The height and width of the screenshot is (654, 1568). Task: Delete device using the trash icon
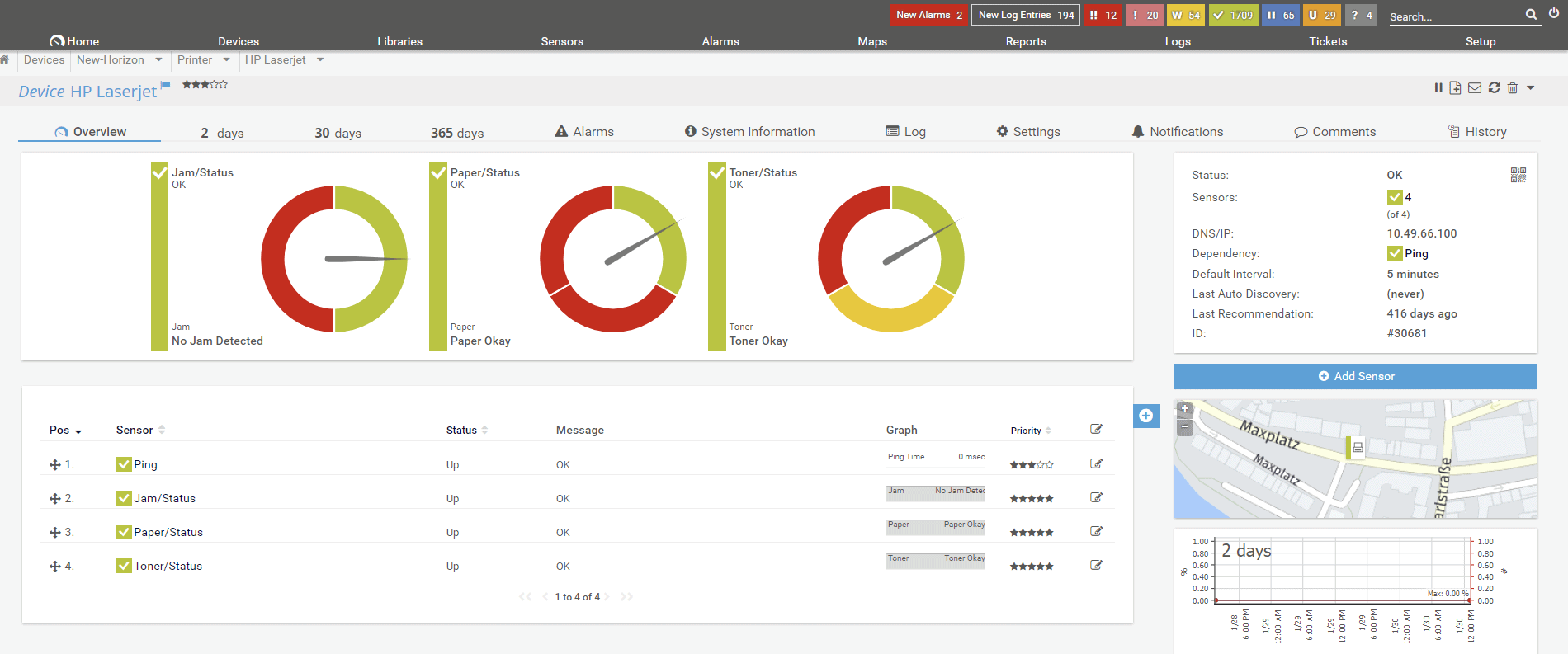[x=1513, y=87]
